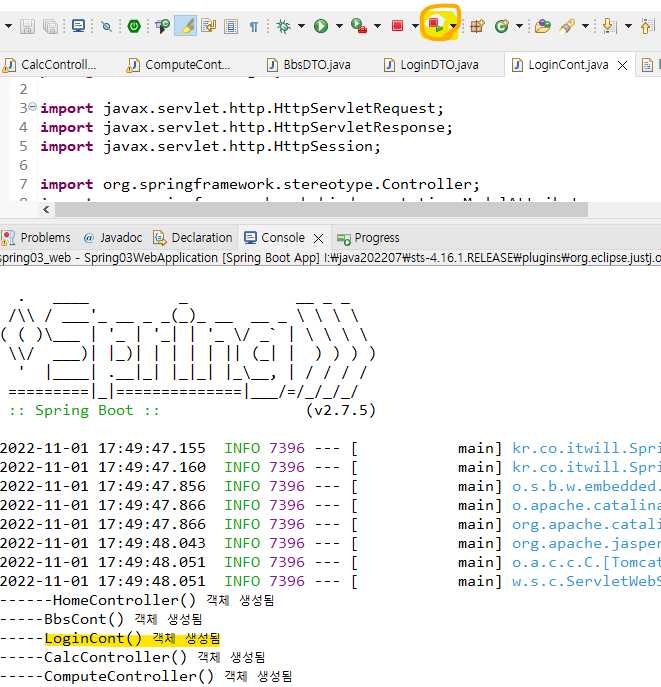
Task: Open the Problems view tab
Action: (36, 238)
